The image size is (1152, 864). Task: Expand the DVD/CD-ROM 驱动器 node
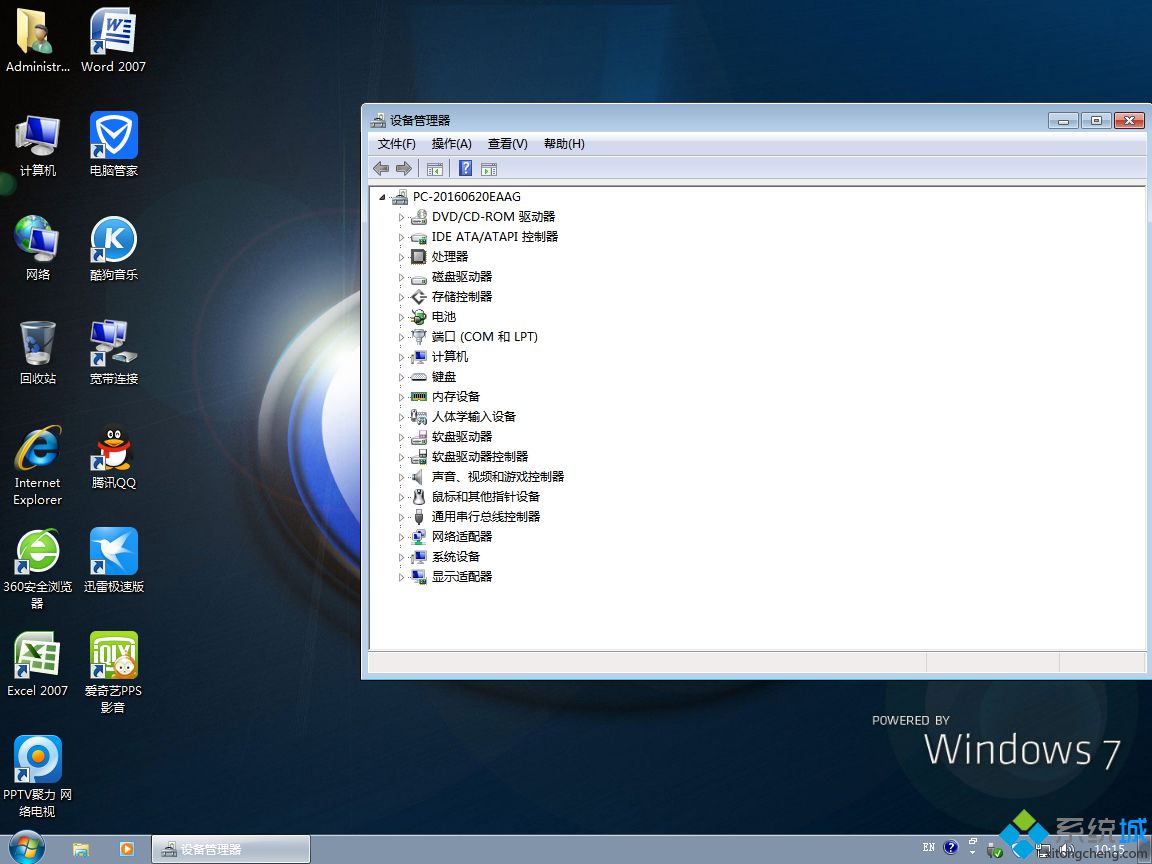pyautogui.click(x=401, y=217)
